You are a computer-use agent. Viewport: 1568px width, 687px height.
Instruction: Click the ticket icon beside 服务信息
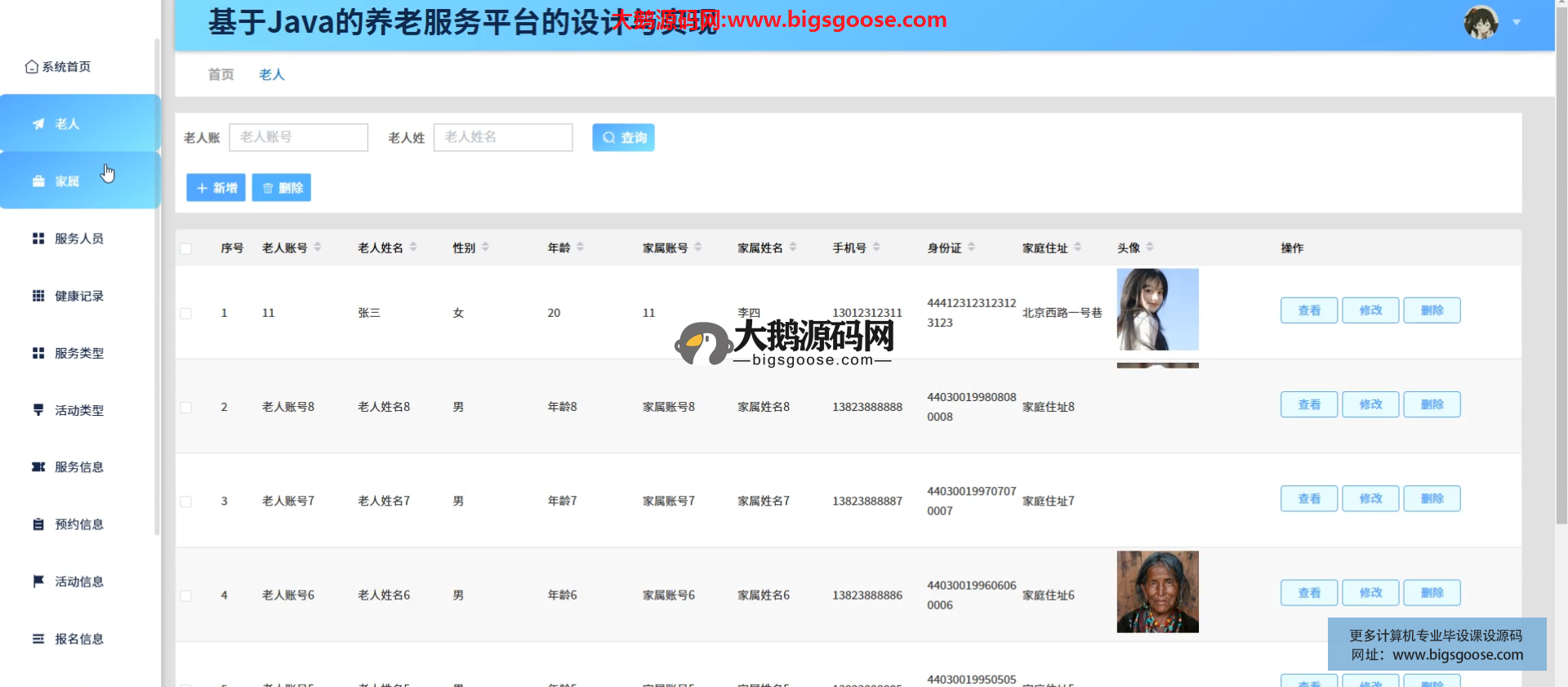tap(38, 467)
